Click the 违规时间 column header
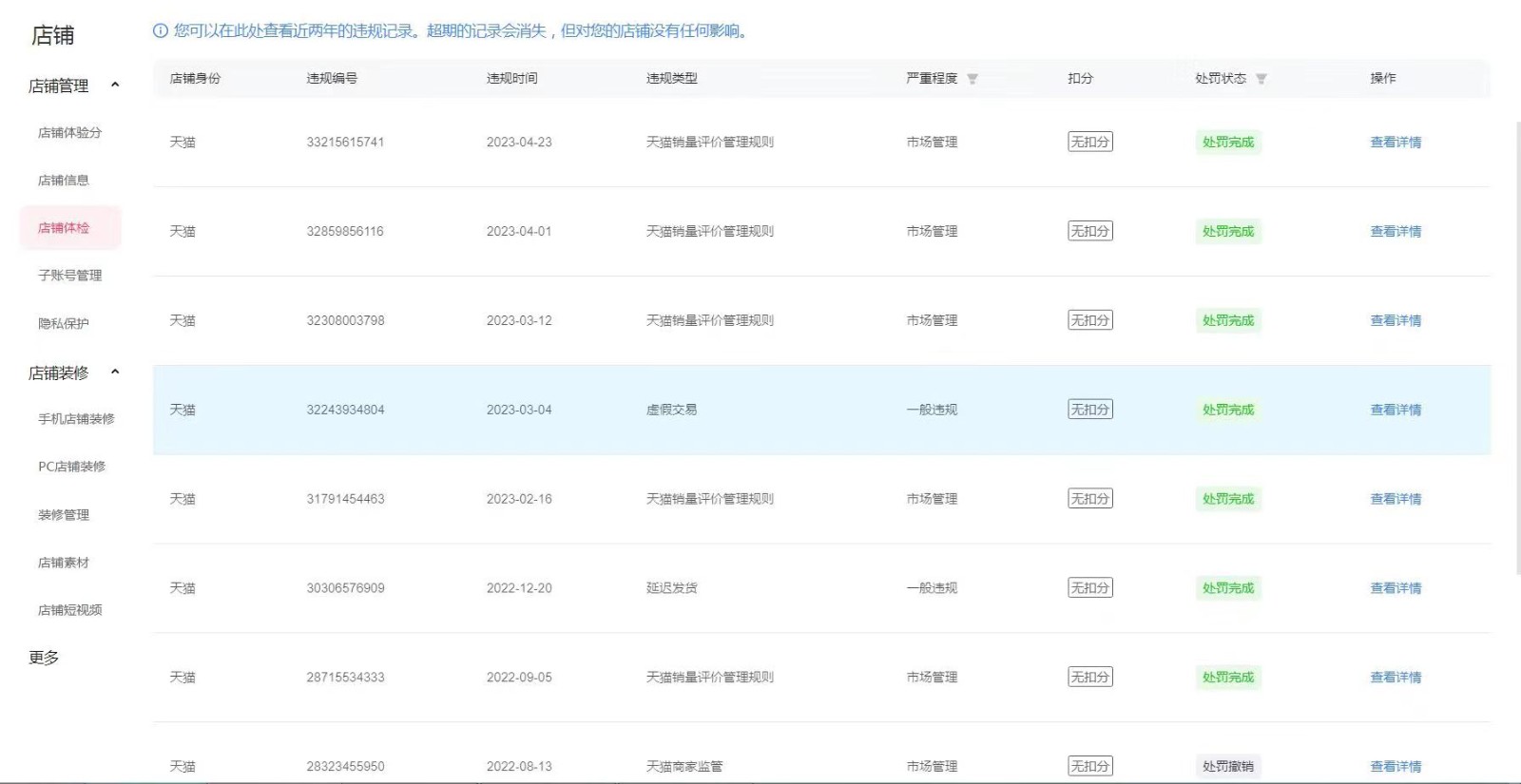This screenshot has width=1521, height=784. 512,79
